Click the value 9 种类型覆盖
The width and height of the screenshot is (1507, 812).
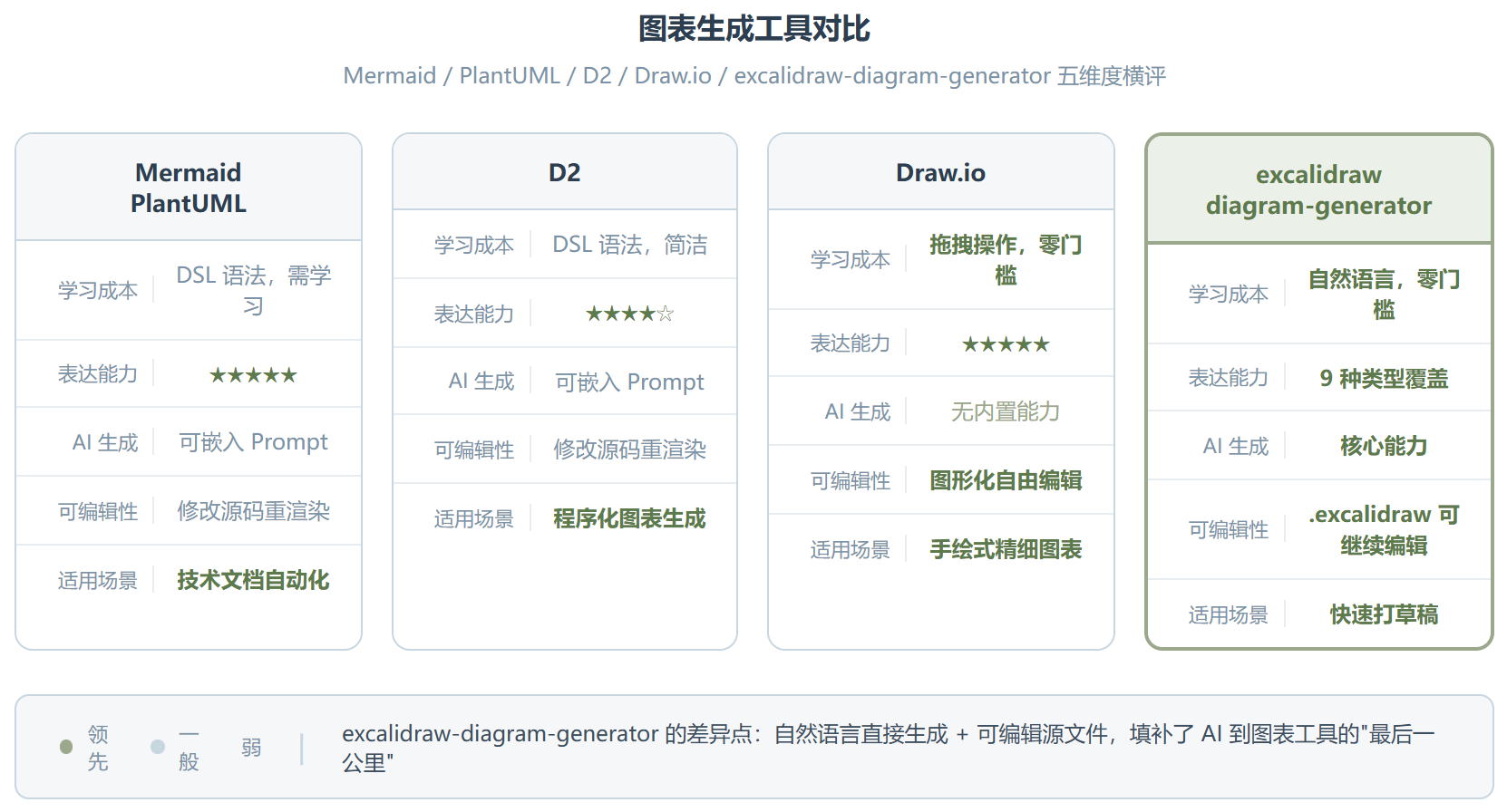pyautogui.click(x=1385, y=379)
